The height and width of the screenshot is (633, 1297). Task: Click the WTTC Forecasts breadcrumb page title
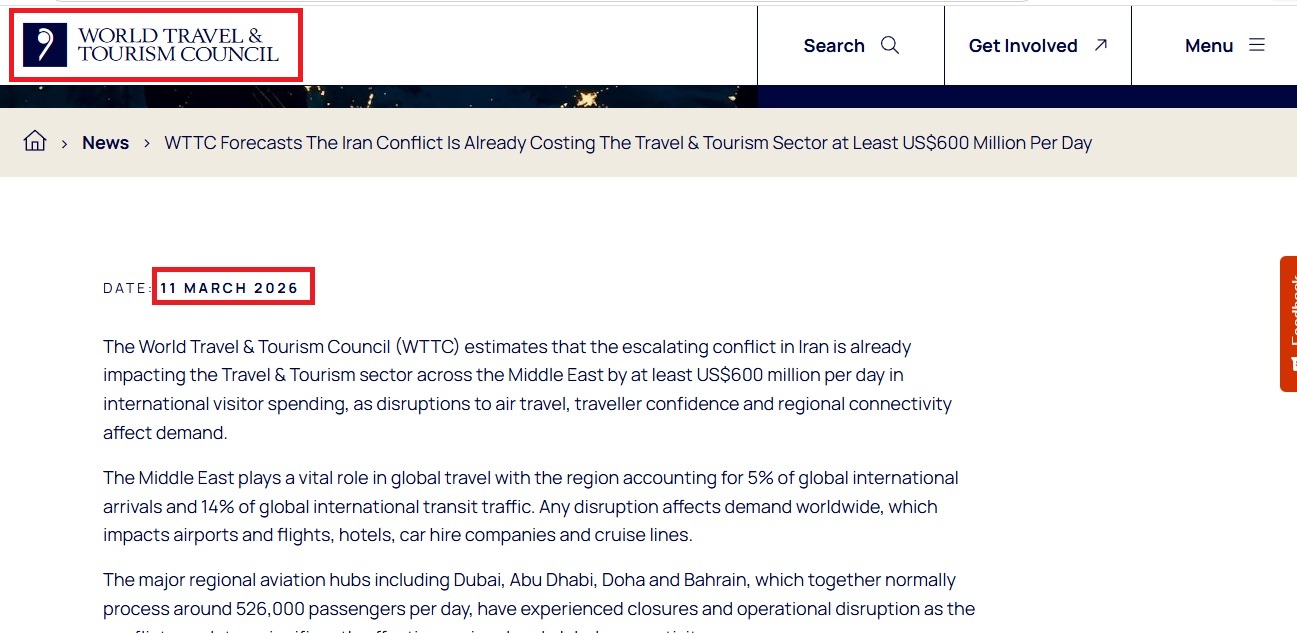[628, 143]
